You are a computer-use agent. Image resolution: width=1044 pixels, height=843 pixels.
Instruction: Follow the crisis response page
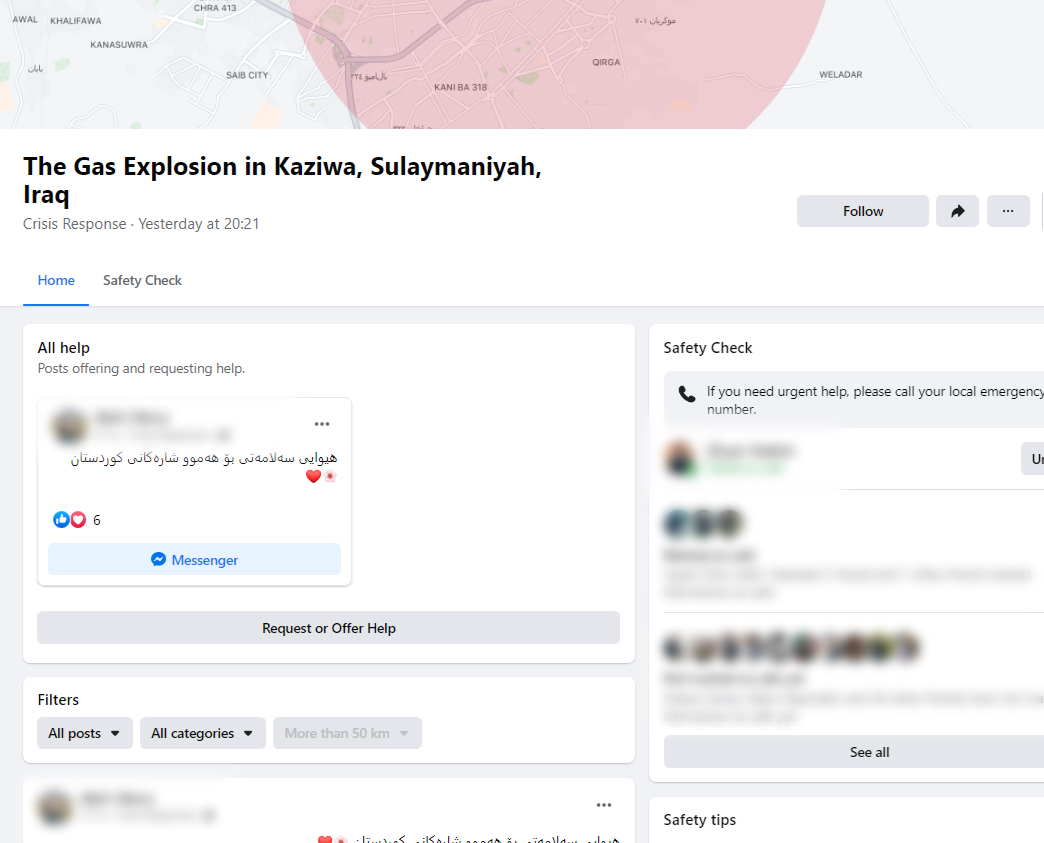click(x=862, y=211)
